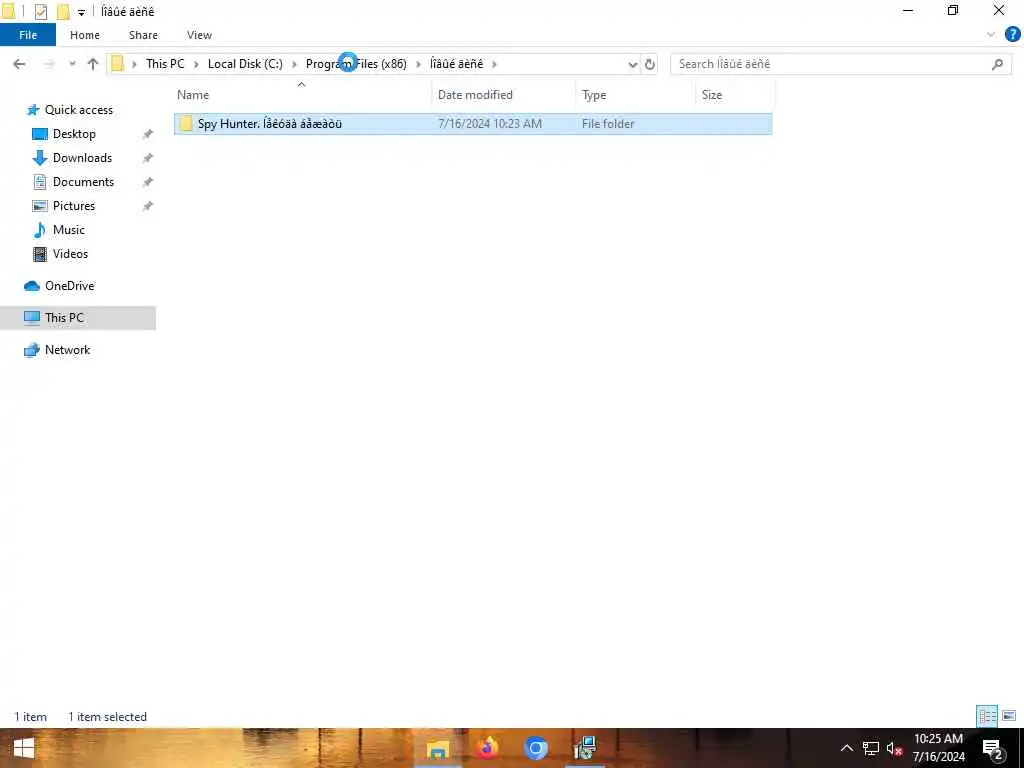Click Program Files (x86) breadcrumb
1024x768 pixels.
click(x=356, y=63)
